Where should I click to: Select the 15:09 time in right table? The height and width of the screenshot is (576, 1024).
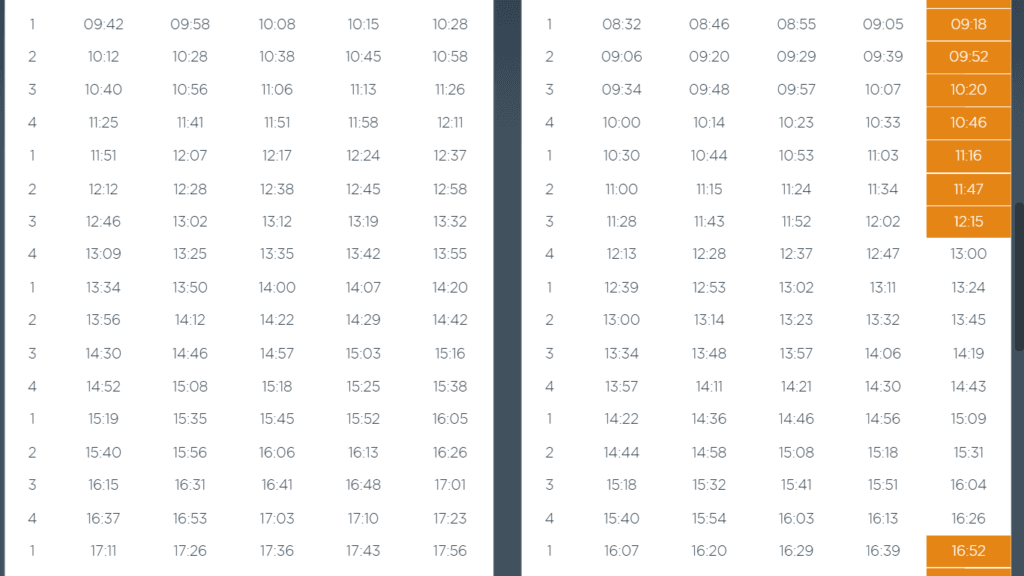pyautogui.click(x=968, y=419)
